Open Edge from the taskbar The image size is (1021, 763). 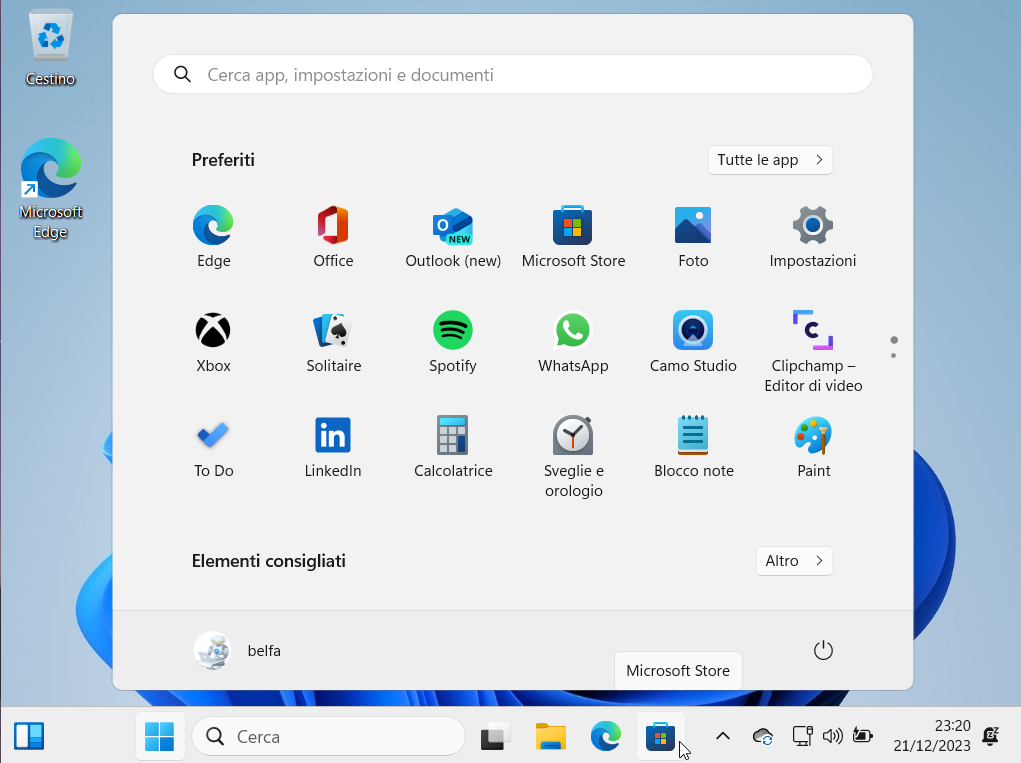(x=606, y=736)
